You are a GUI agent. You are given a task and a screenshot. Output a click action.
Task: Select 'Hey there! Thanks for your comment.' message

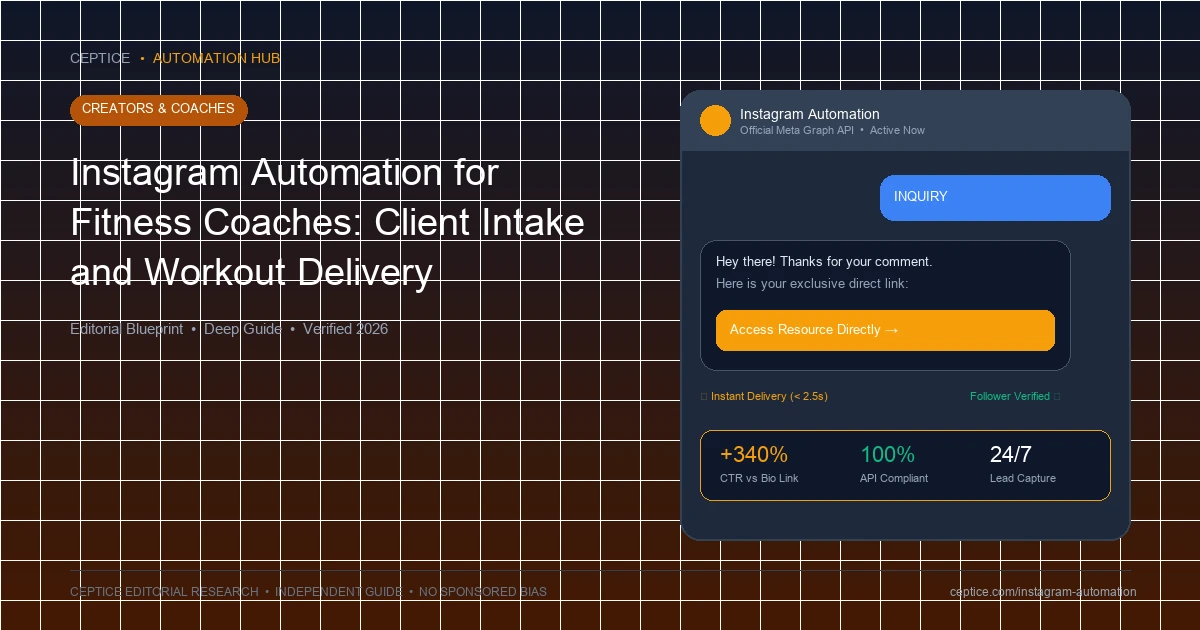[824, 262]
